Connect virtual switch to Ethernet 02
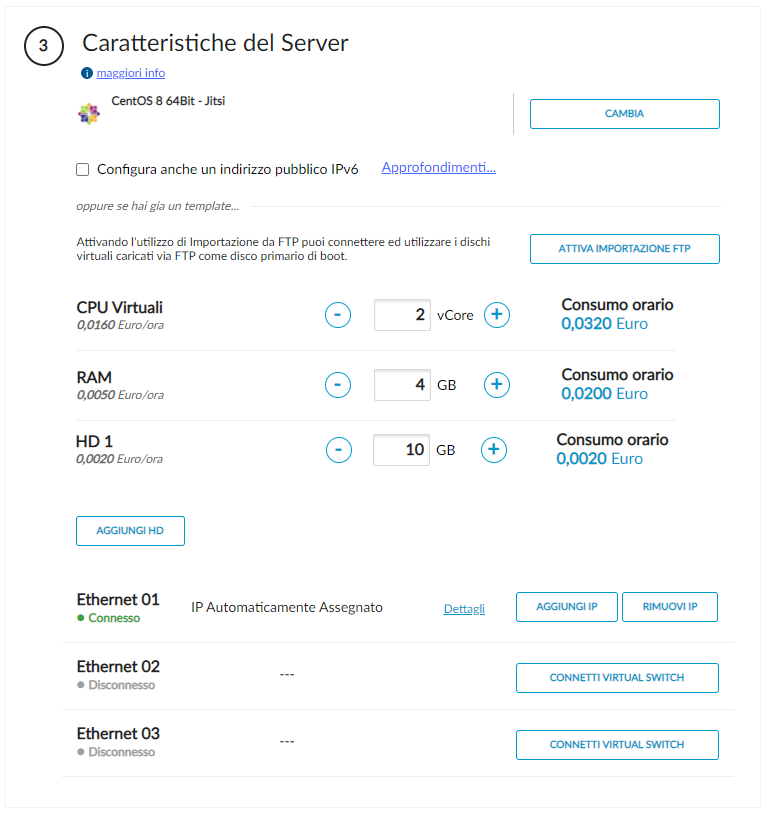 click(x=617, y=677)
